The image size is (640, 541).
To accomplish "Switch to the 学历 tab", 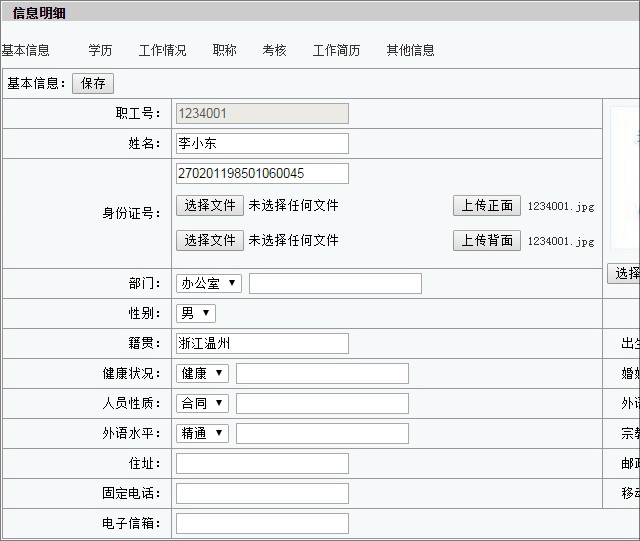I will point(100,50).
